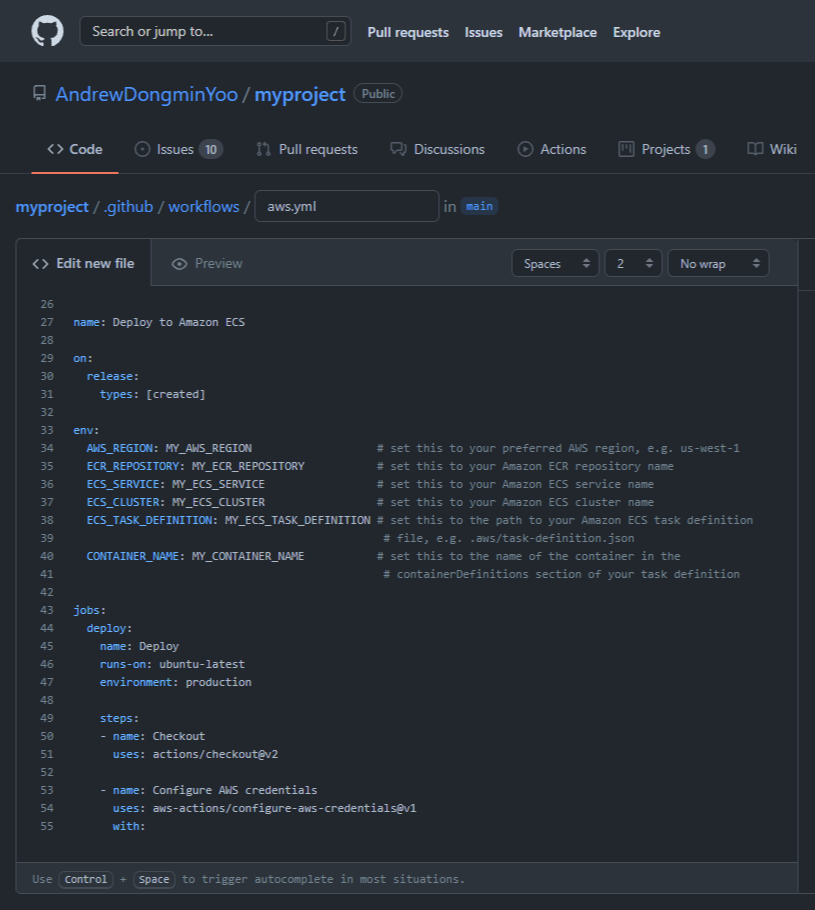Switch to the Wiki tab
815x910 pixels.
[x=771, y=149]
